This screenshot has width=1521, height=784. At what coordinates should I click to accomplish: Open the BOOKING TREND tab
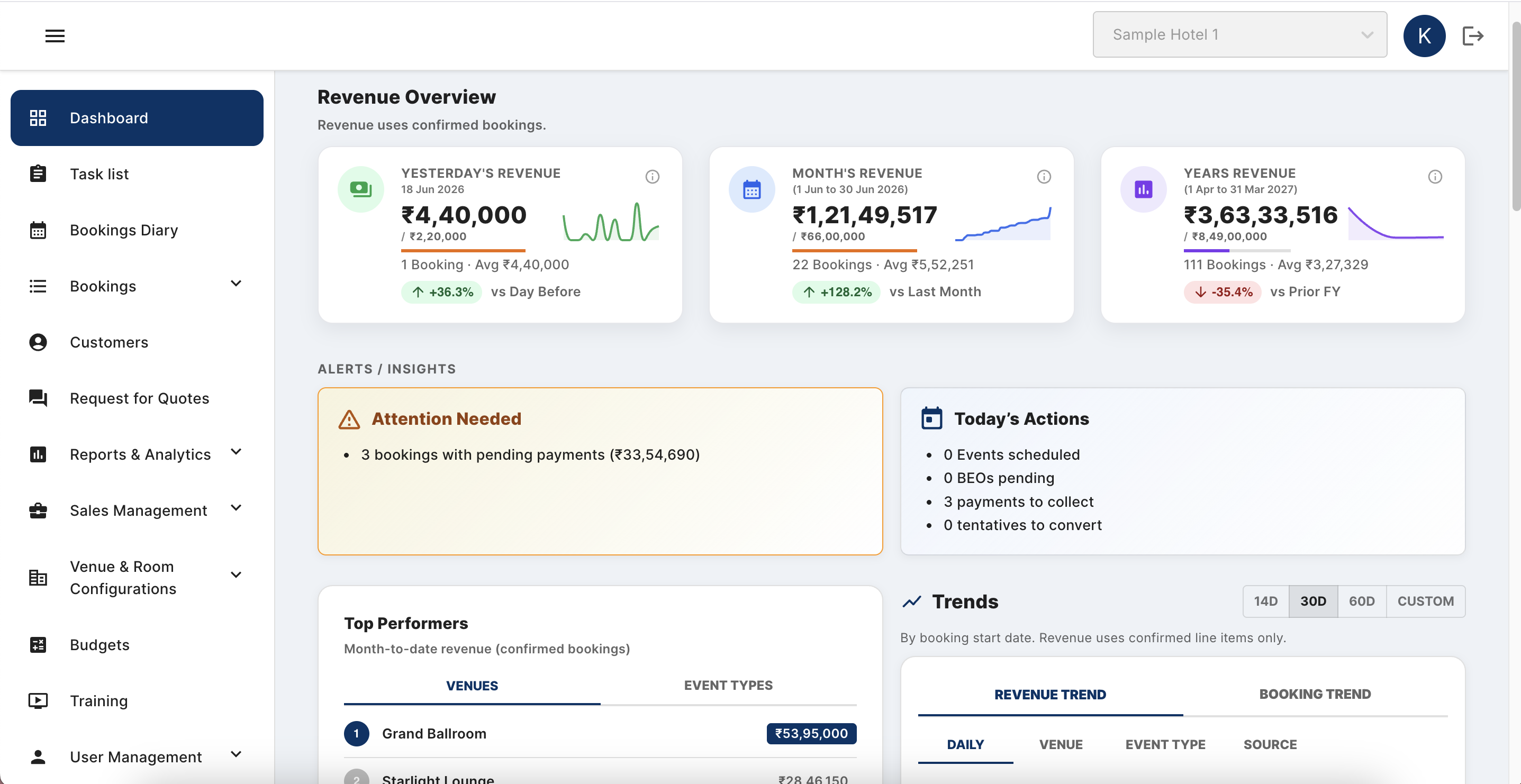pyautogui.click(x=1315, y=694)
